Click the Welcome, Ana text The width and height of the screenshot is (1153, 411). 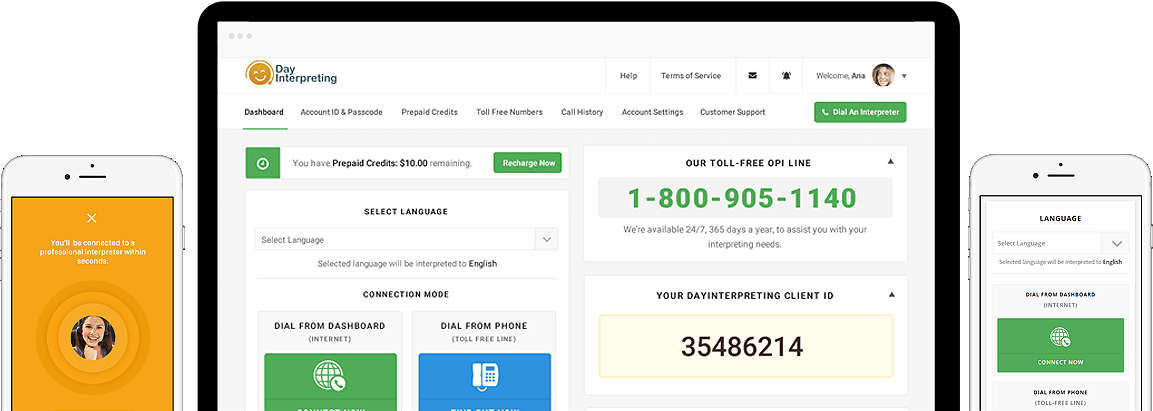point(840,76)
